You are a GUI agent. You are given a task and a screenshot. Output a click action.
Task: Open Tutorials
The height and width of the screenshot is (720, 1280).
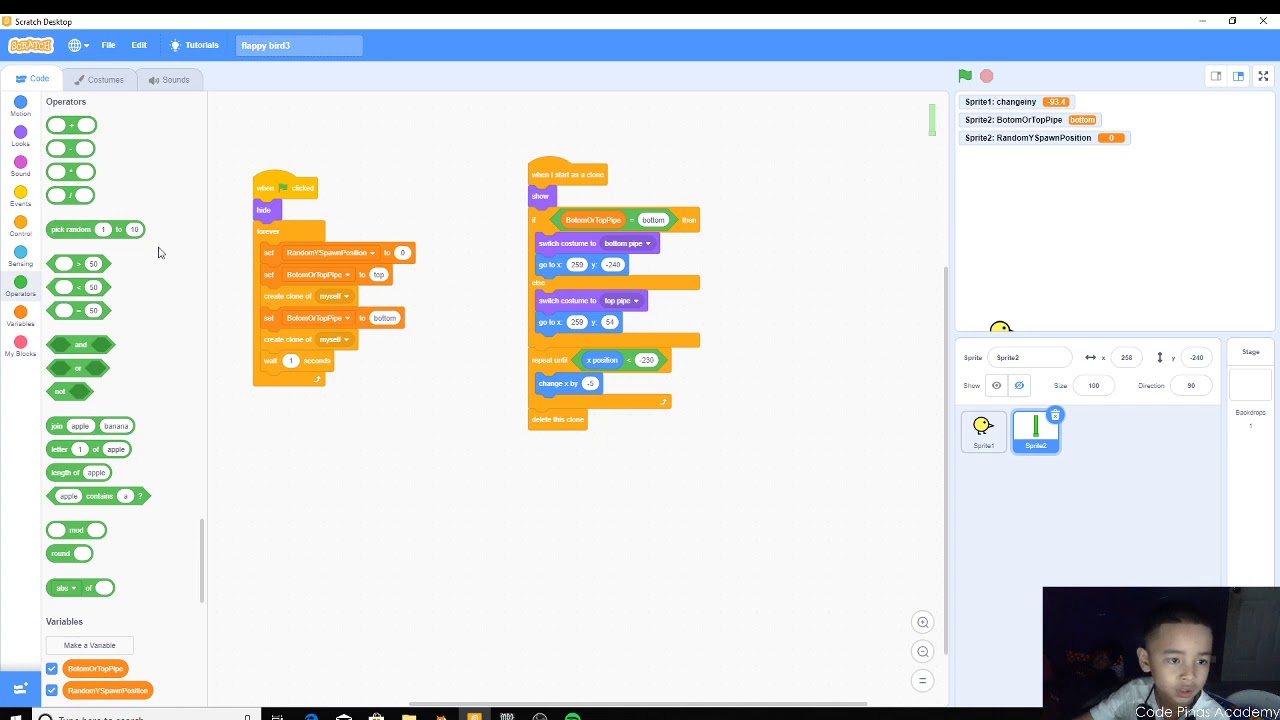194,45
